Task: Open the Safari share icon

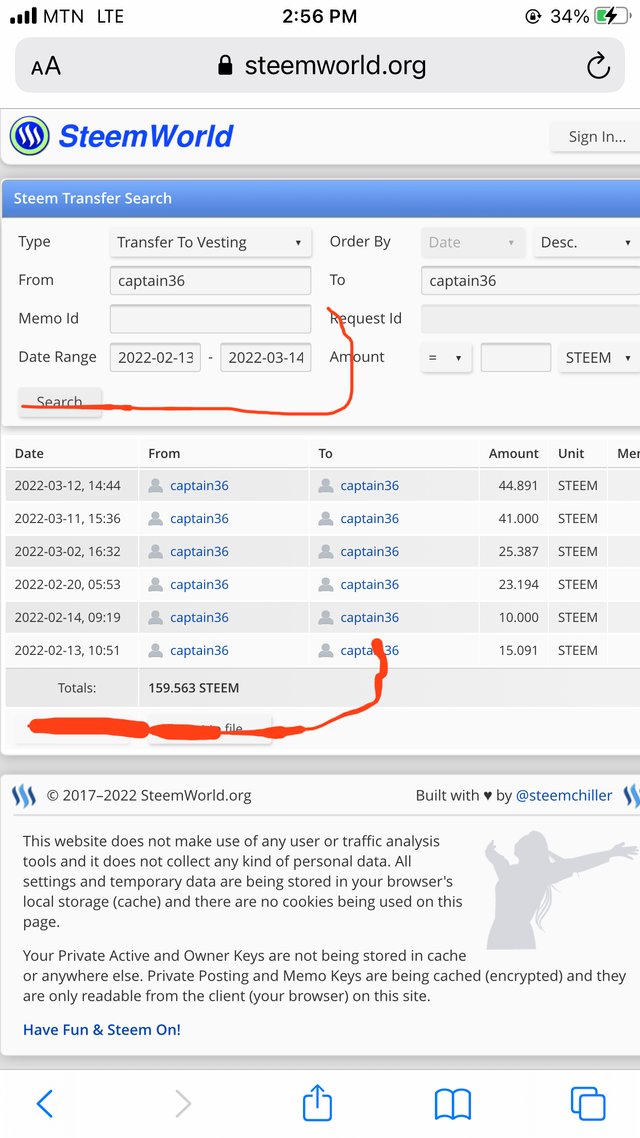Action: pos(317,1103)
